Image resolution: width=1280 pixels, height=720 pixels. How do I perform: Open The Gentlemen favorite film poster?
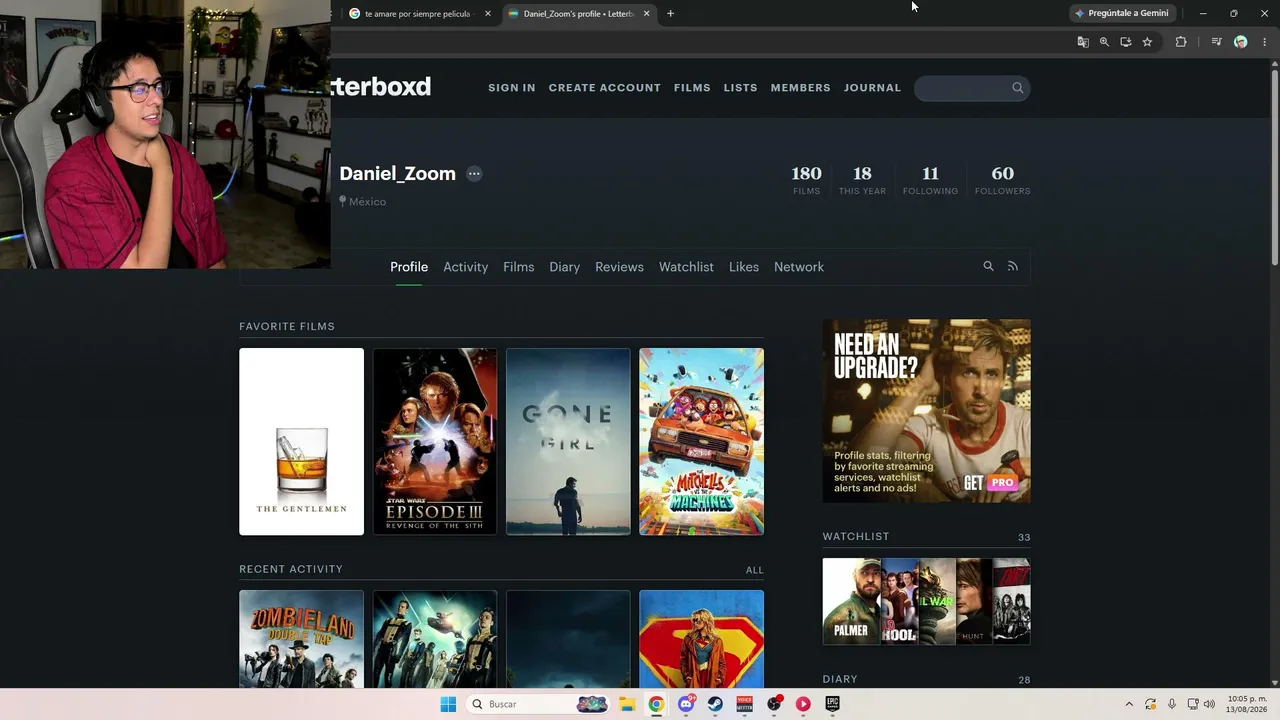[302, 442]
